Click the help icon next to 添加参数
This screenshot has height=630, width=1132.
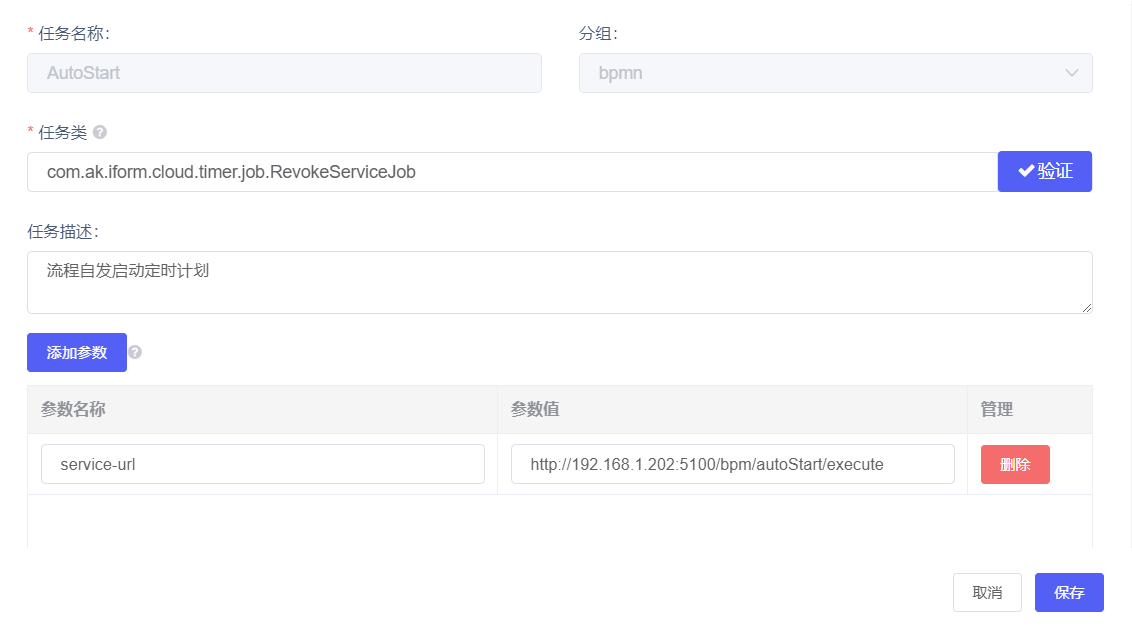(135, 352)
